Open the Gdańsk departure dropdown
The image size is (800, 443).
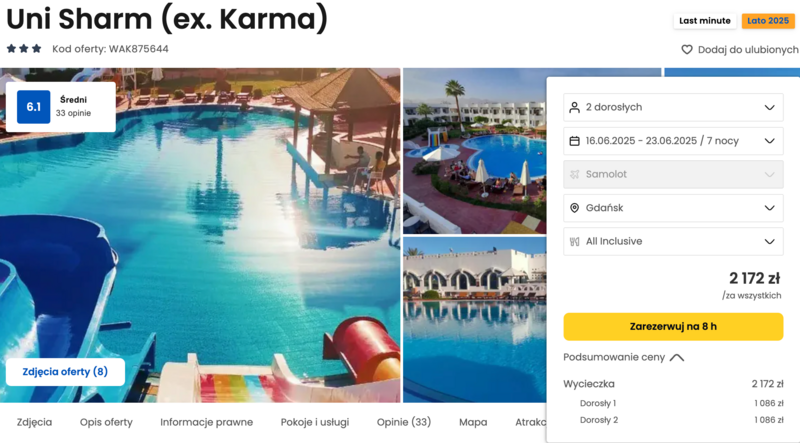pyautogui.click(x=673, y=208)
